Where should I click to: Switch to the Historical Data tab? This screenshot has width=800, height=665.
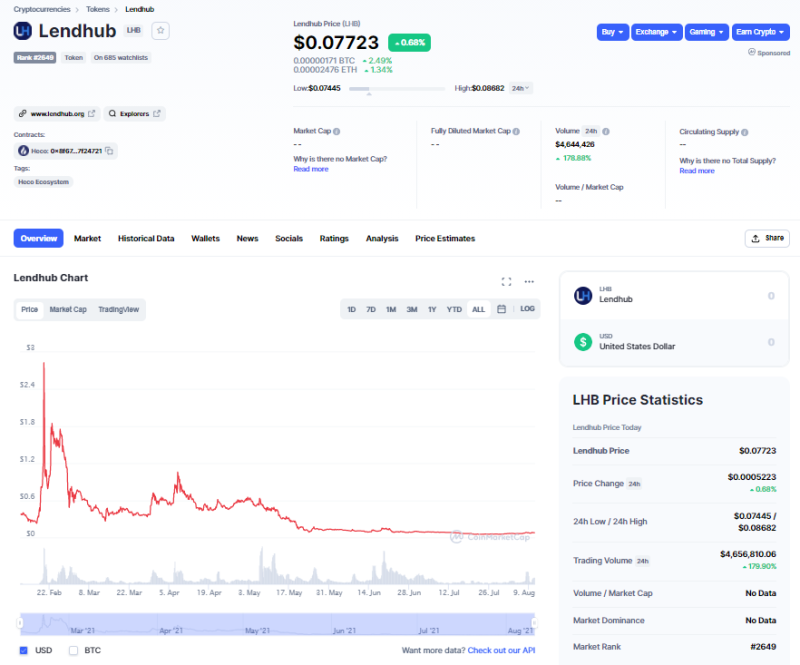146,238
